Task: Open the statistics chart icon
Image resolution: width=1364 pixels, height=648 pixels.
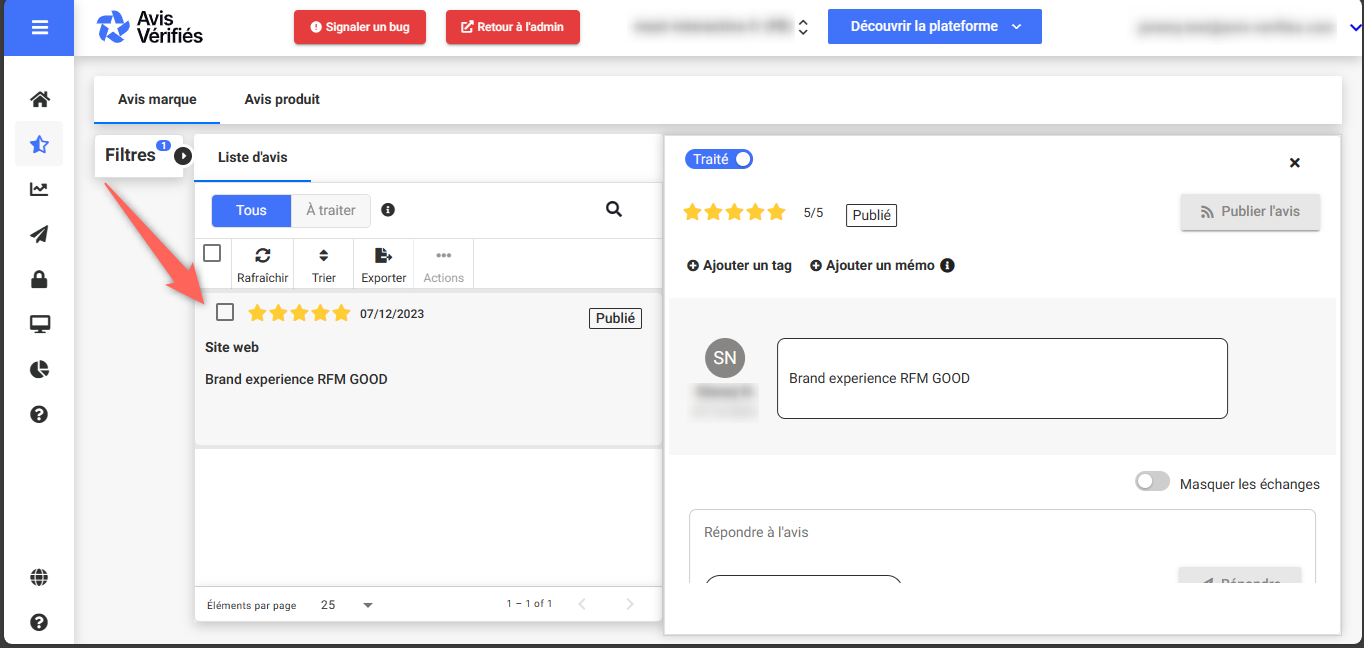Action: coord(39,189)
